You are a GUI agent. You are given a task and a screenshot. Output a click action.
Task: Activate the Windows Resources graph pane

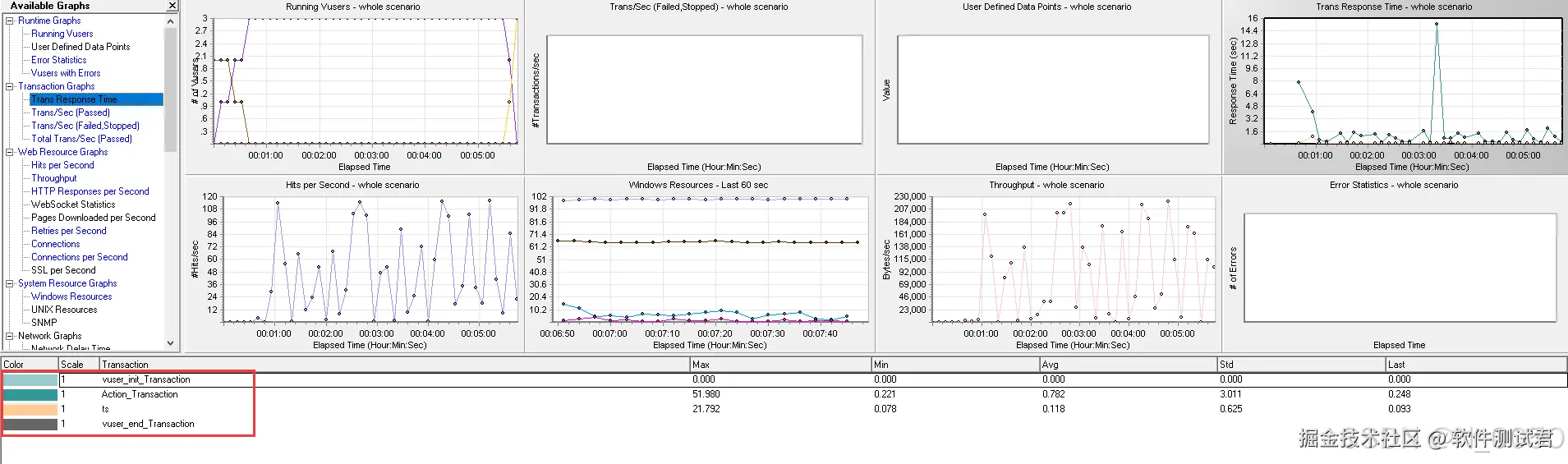click(700, 264)
